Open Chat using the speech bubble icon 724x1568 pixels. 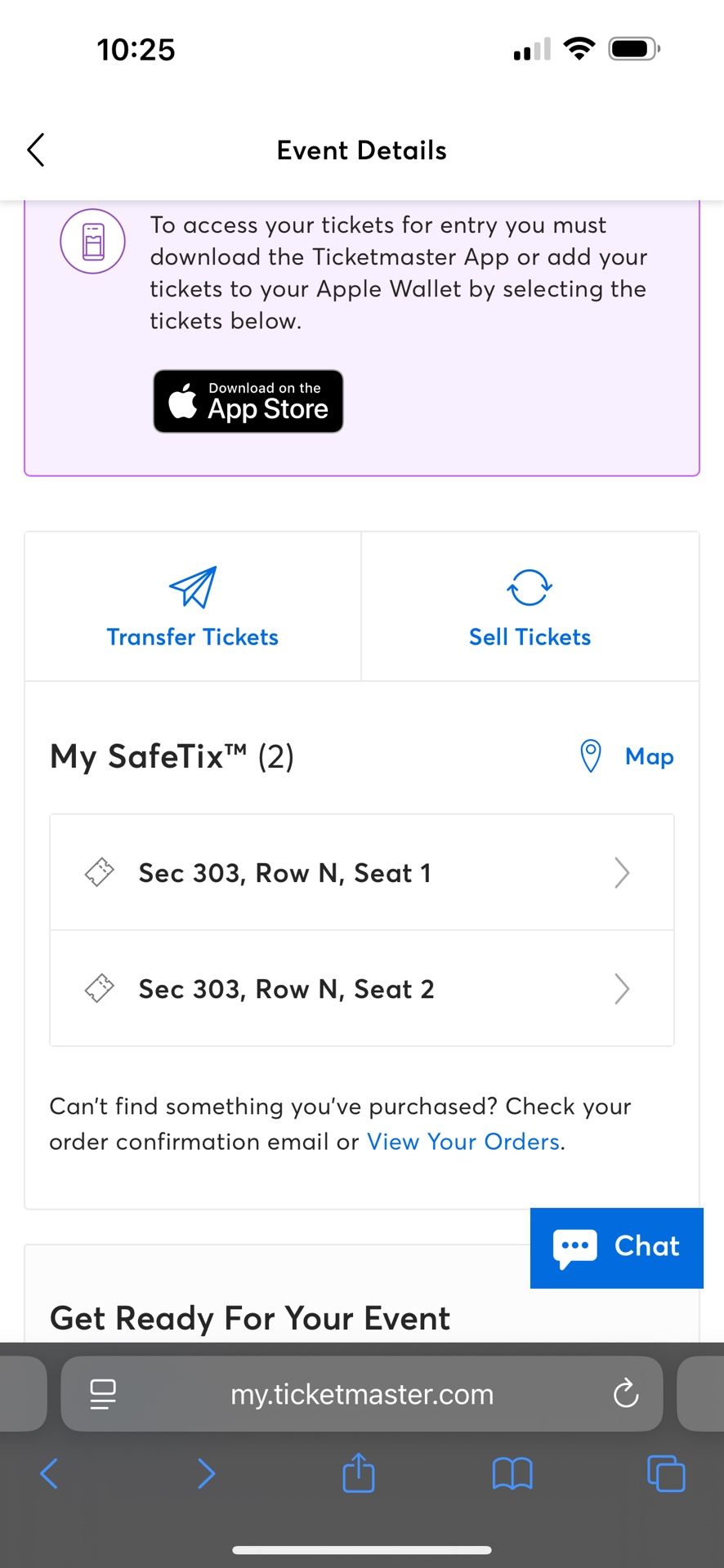(574, 1247)
